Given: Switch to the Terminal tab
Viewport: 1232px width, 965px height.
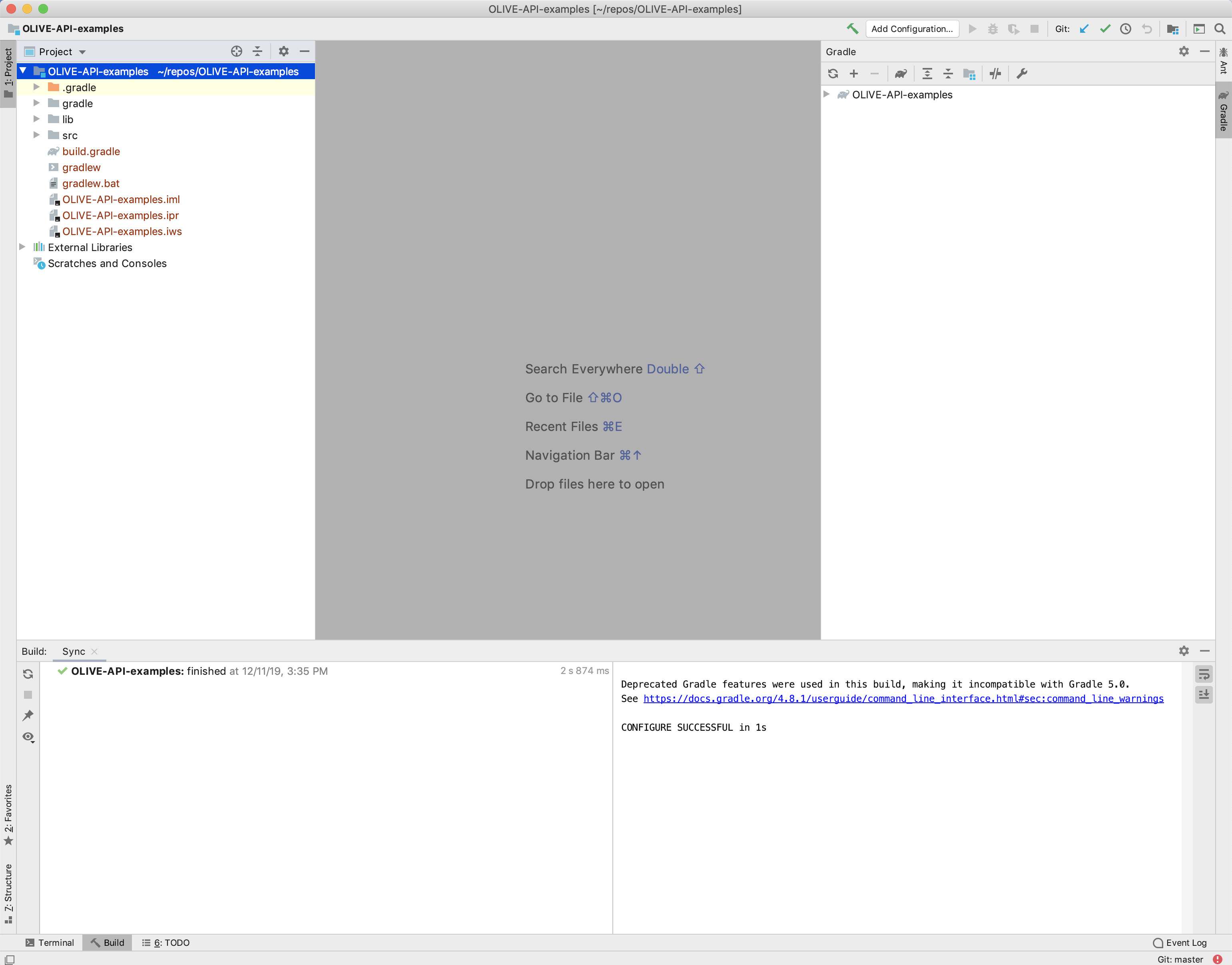Looking at the screenshot, I should 50,942.
